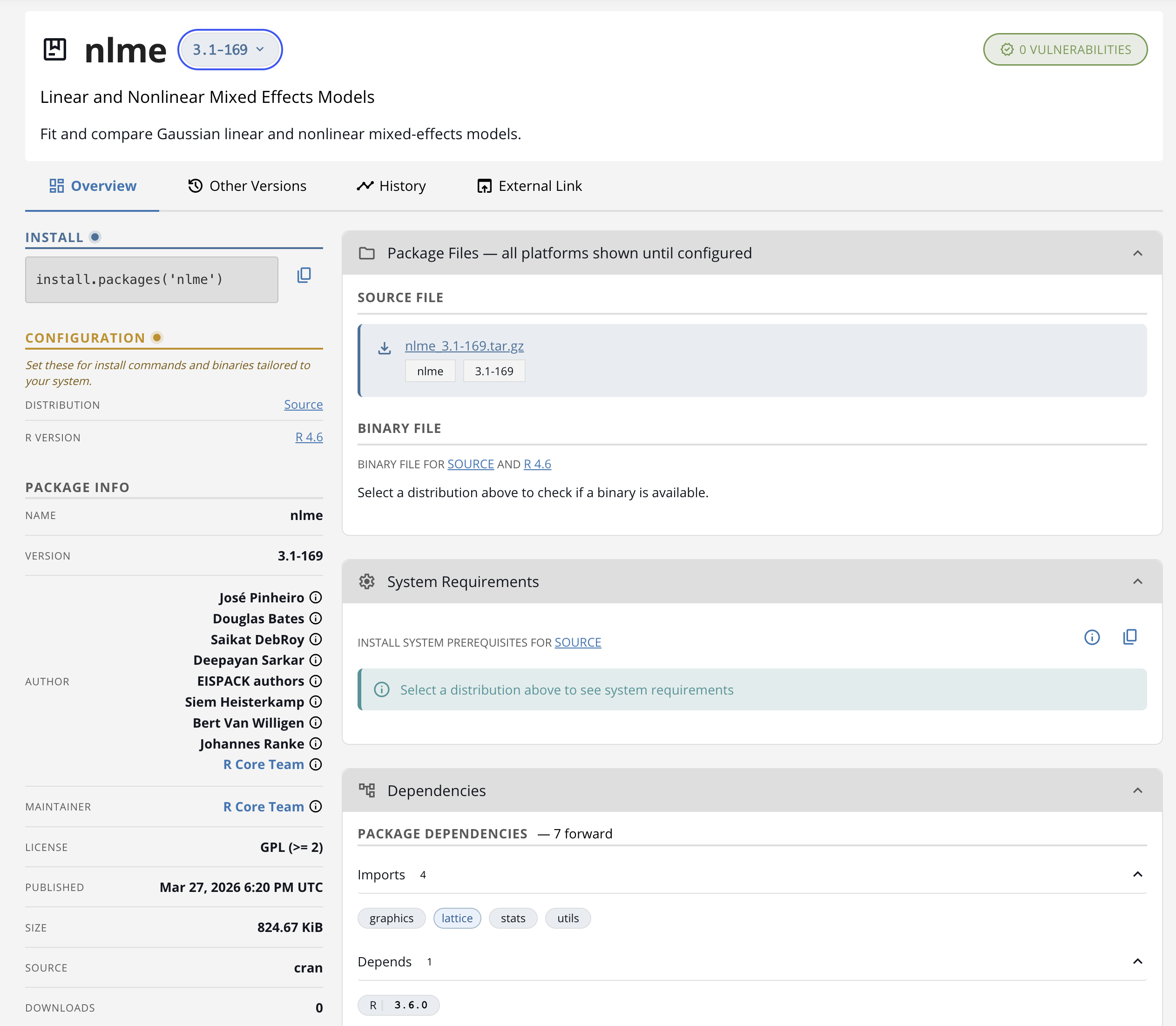The width and height of the screenshot is (1176, 1026).
Task: Open the History tab
Action: tap(392, 186)
